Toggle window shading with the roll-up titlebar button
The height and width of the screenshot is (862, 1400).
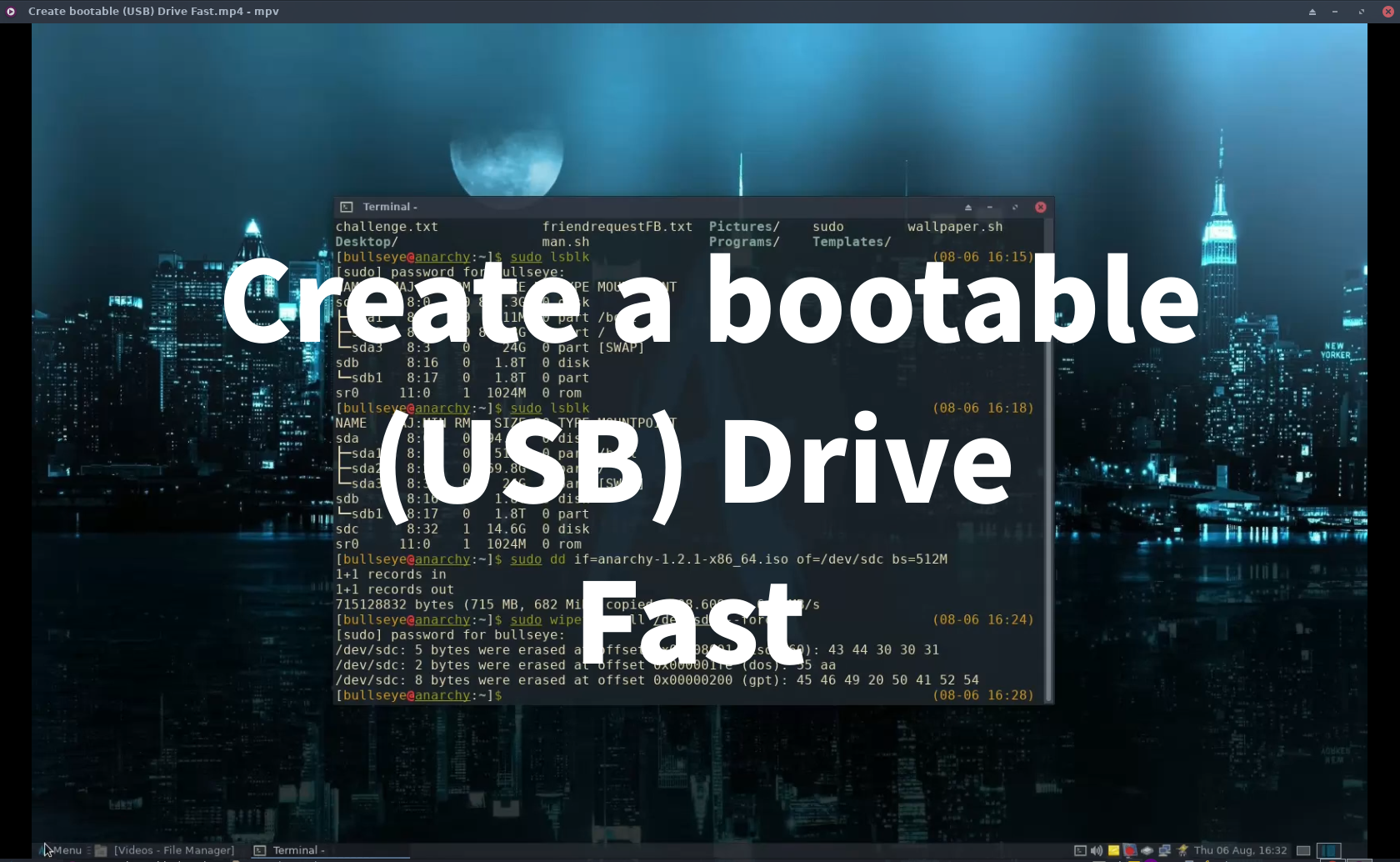click(x=1312, y=12)
